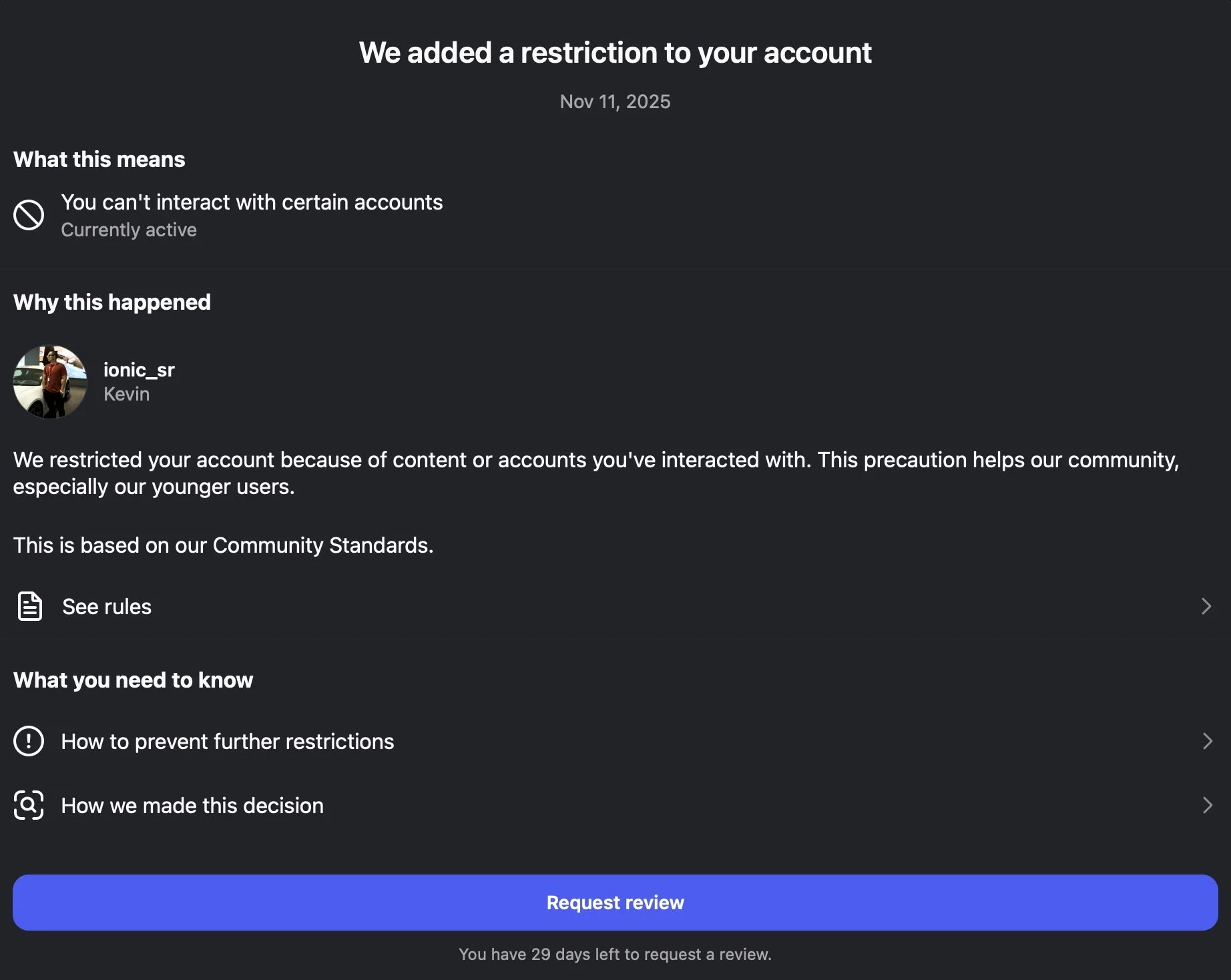Open How we made this decision

point(615,805)
